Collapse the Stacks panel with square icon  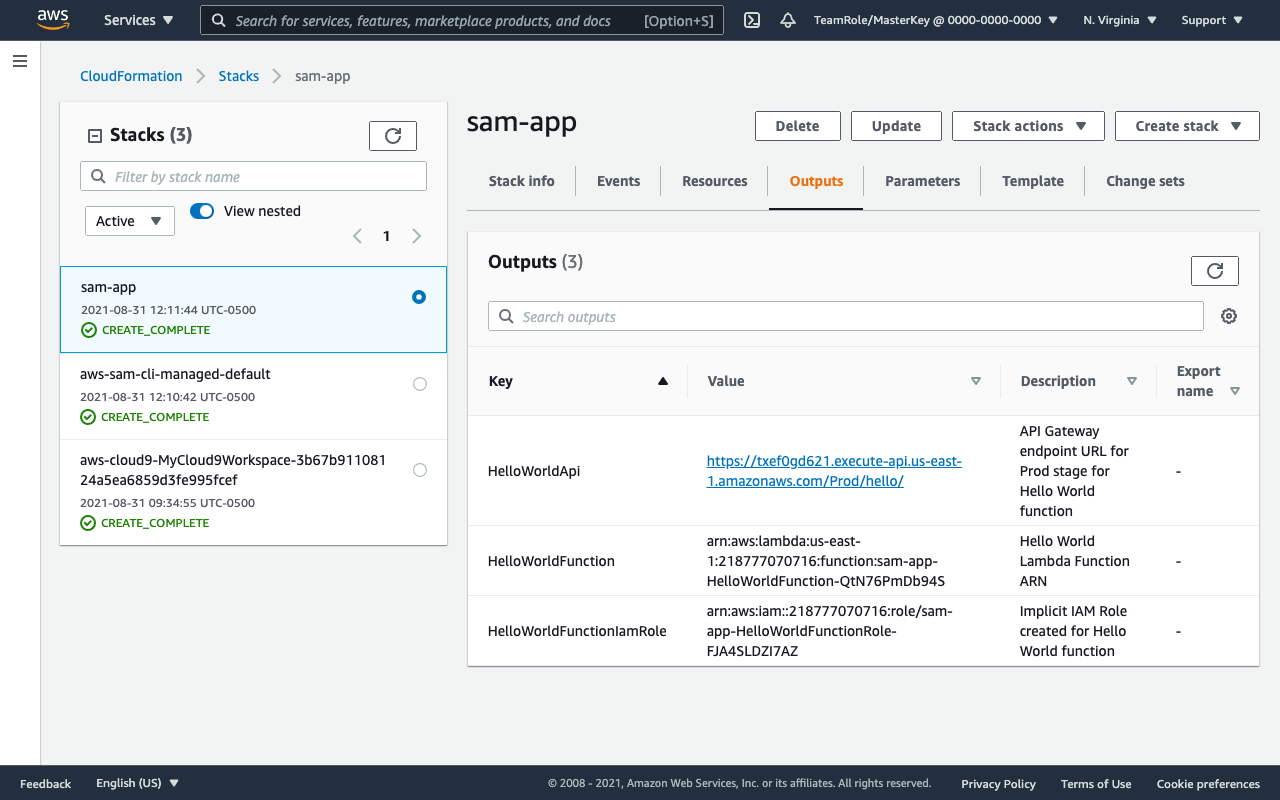95,136
